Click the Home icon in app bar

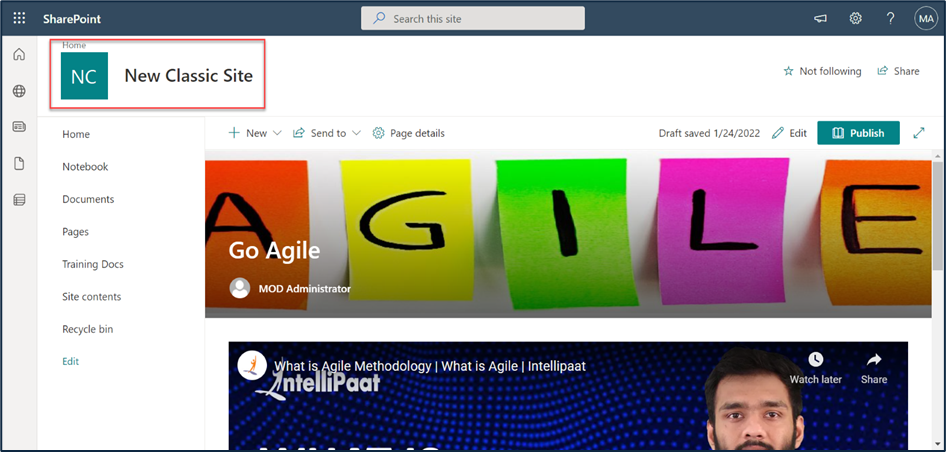(19, 55)
